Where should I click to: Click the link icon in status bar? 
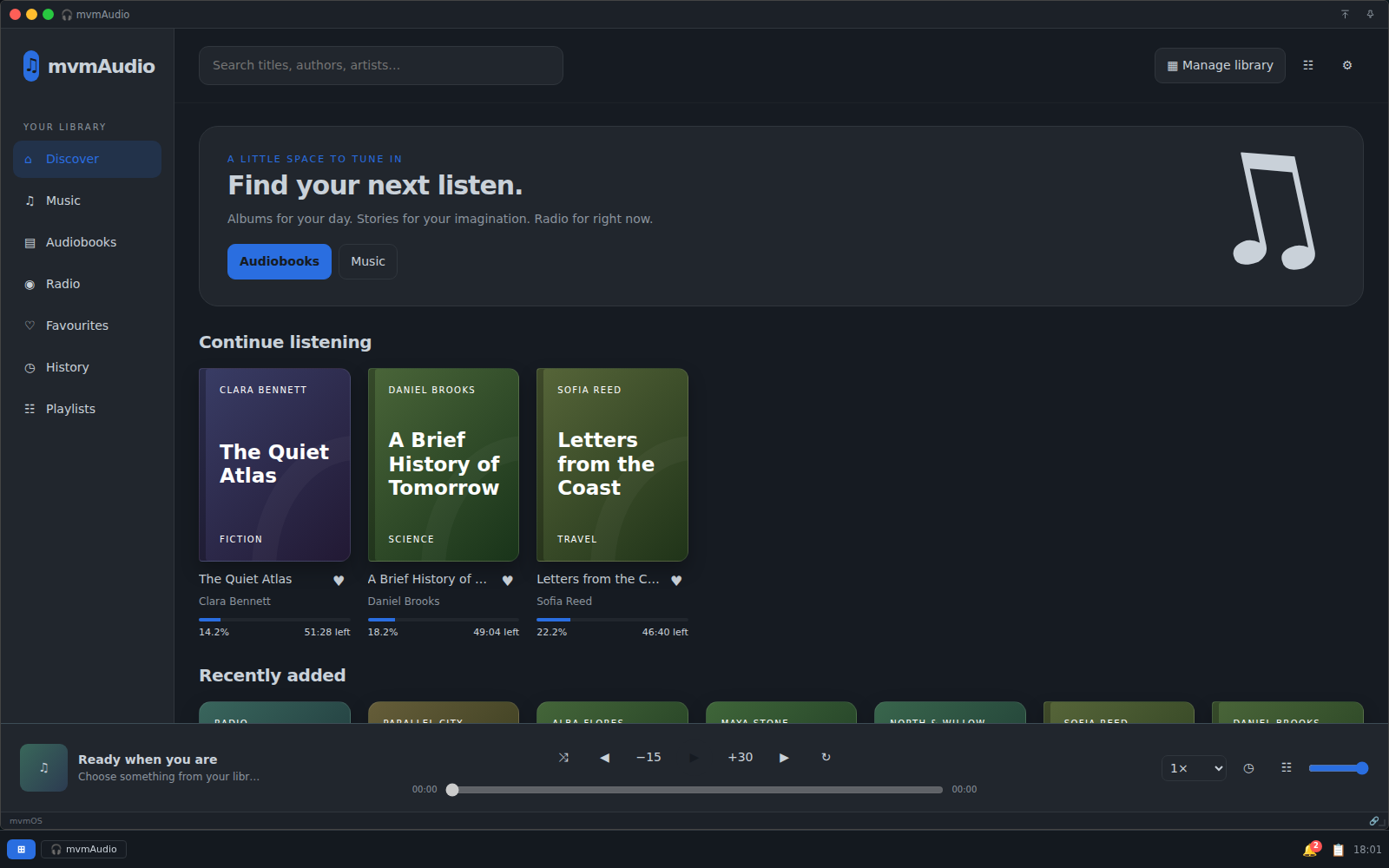coord(1374,821)
